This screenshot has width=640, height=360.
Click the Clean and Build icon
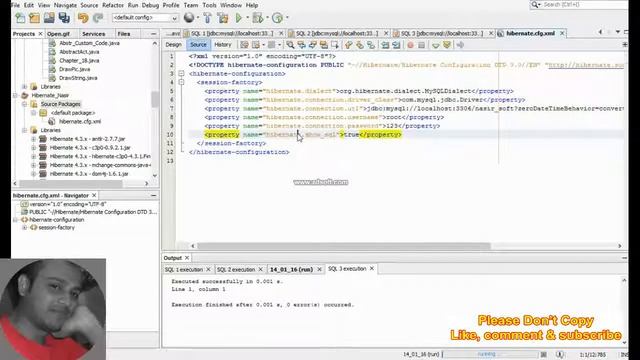(x=223, y=18)
